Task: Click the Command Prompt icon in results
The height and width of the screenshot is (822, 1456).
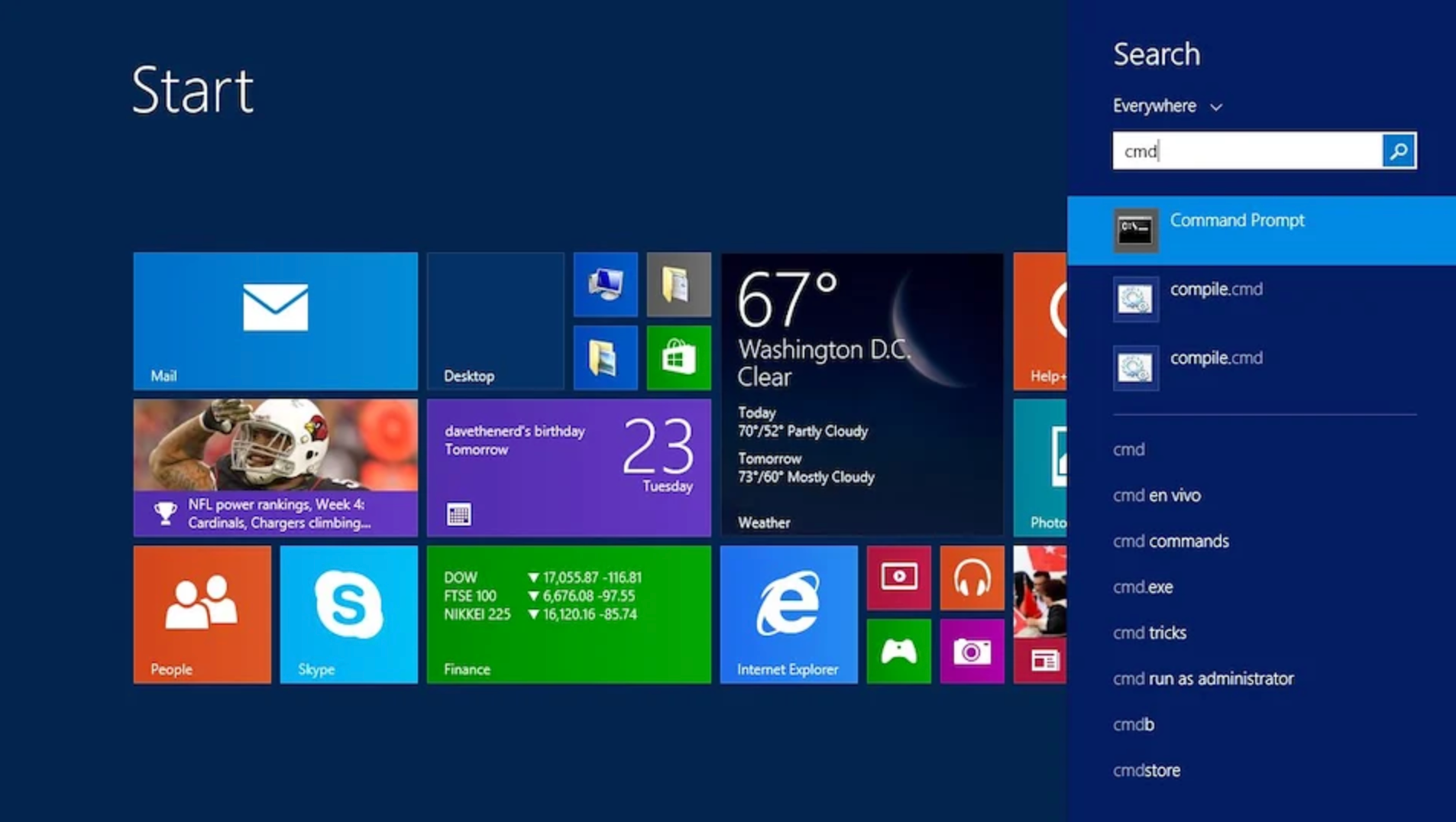Action: [x=1135, y=230]
